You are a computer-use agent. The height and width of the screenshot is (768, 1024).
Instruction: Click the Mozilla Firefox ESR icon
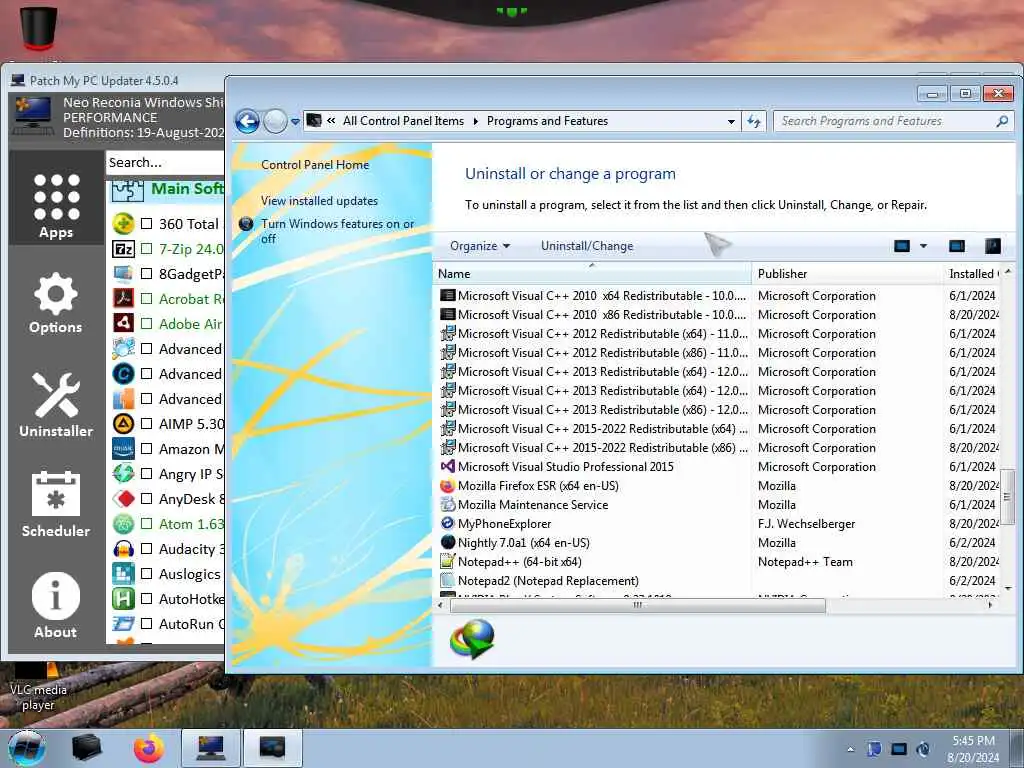click(x=447, y=486)
